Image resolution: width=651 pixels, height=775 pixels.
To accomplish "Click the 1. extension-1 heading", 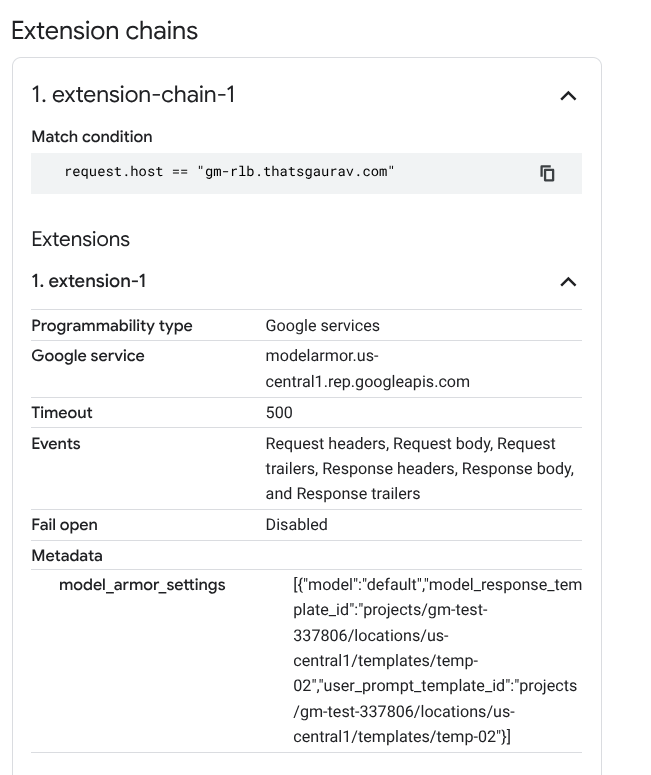I will [x=88, y=281].
